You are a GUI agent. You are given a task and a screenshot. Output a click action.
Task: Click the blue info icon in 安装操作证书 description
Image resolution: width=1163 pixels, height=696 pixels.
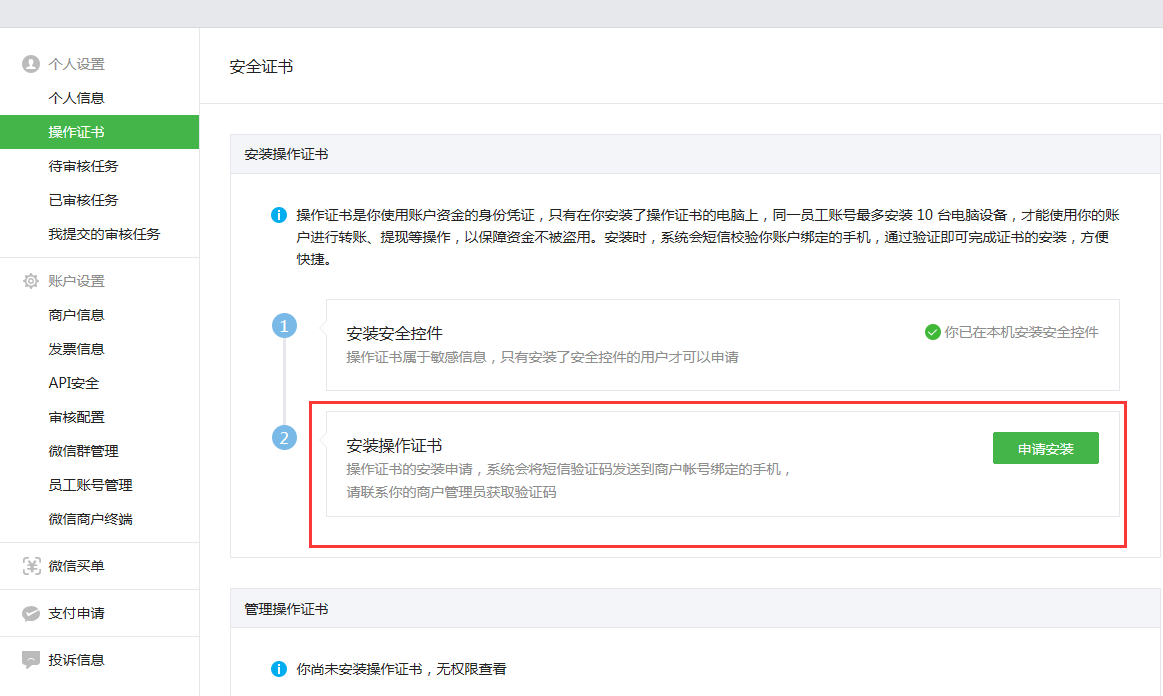(279, 216)
